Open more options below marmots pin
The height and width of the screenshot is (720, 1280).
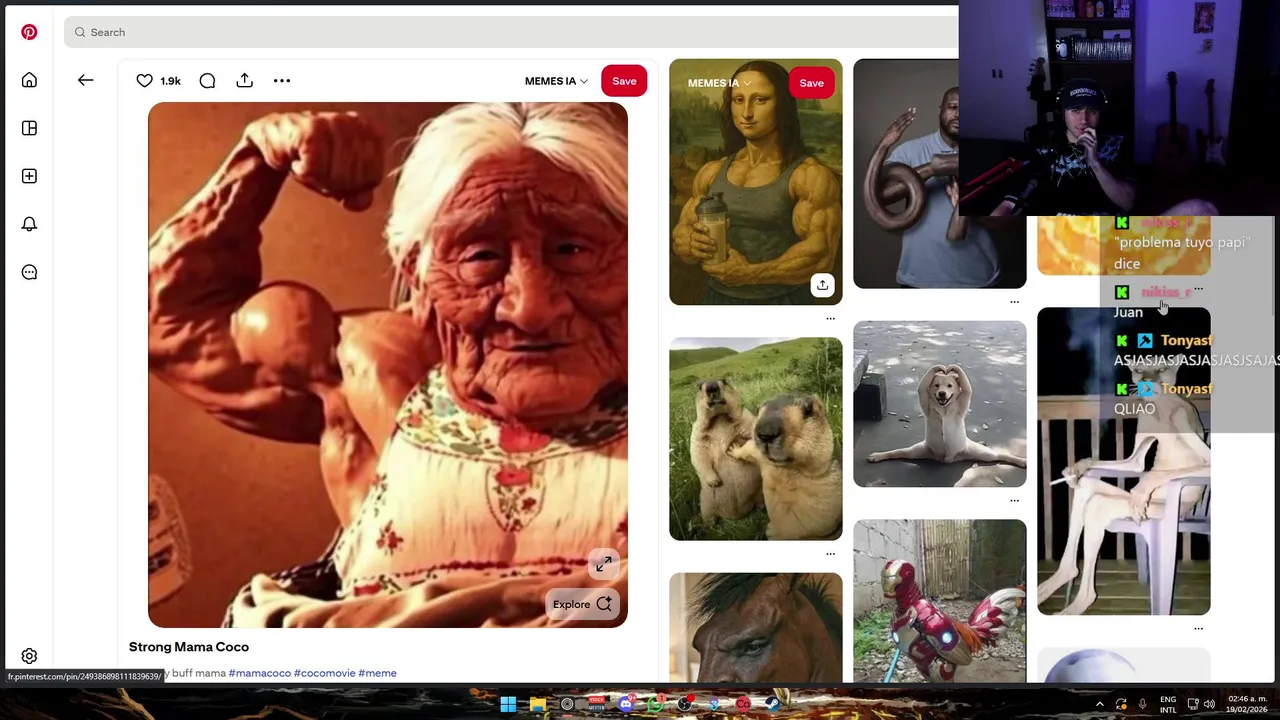click(830, 553)
